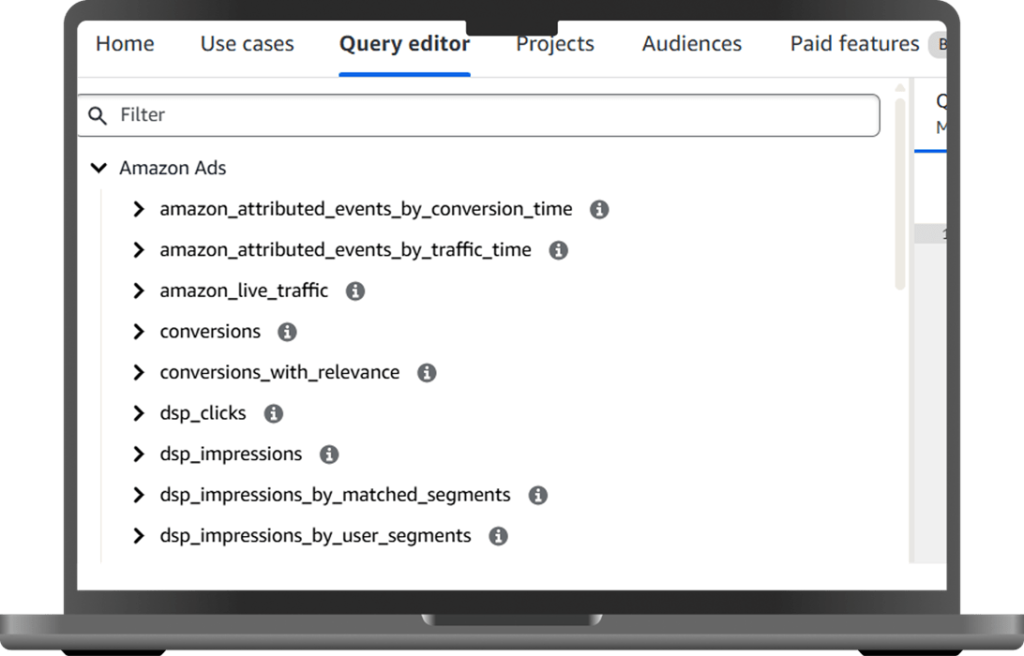The height and width of the screenshot is (656, 1024).
Task: Open the Paid features tab
Action: 854,44
